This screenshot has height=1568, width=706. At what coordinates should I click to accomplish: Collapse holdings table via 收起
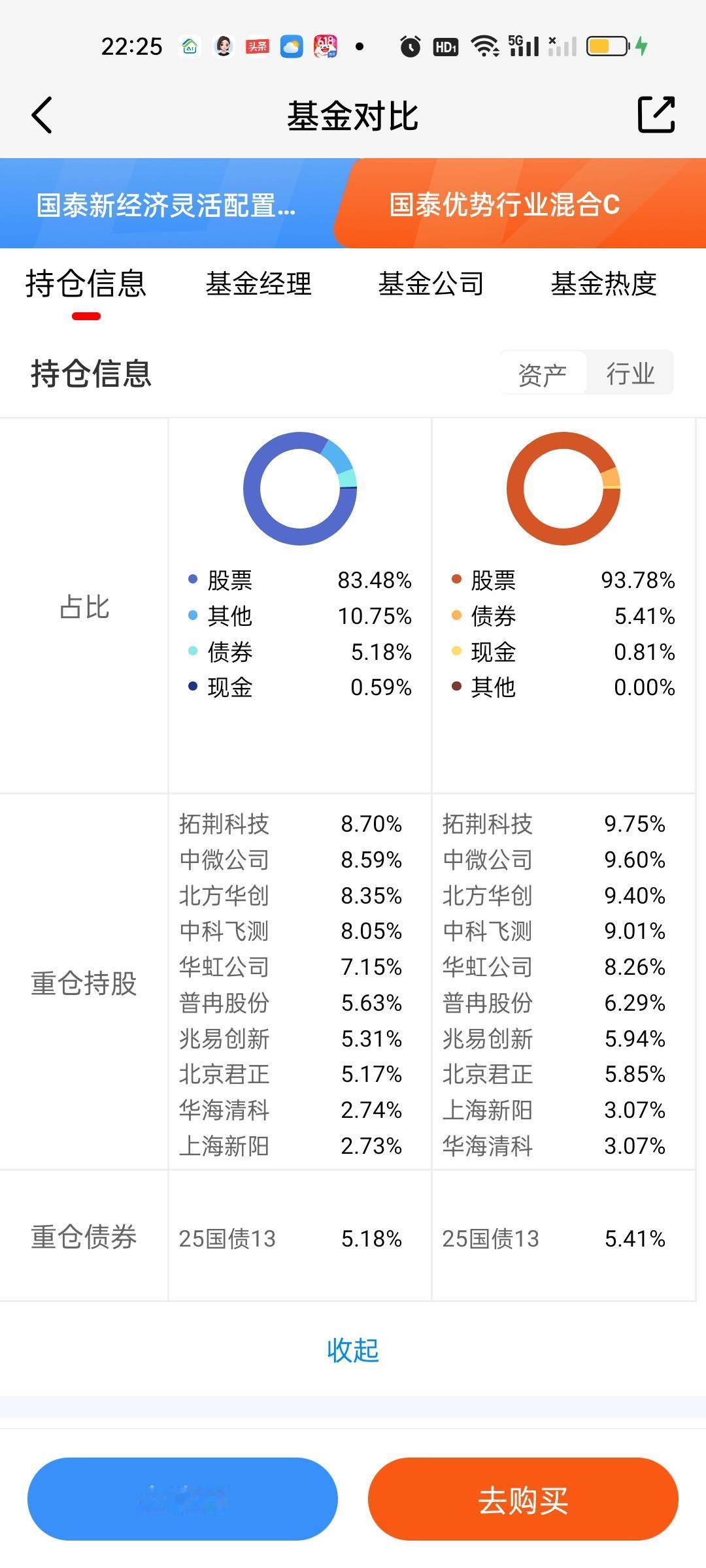[x=353, y=1350]
